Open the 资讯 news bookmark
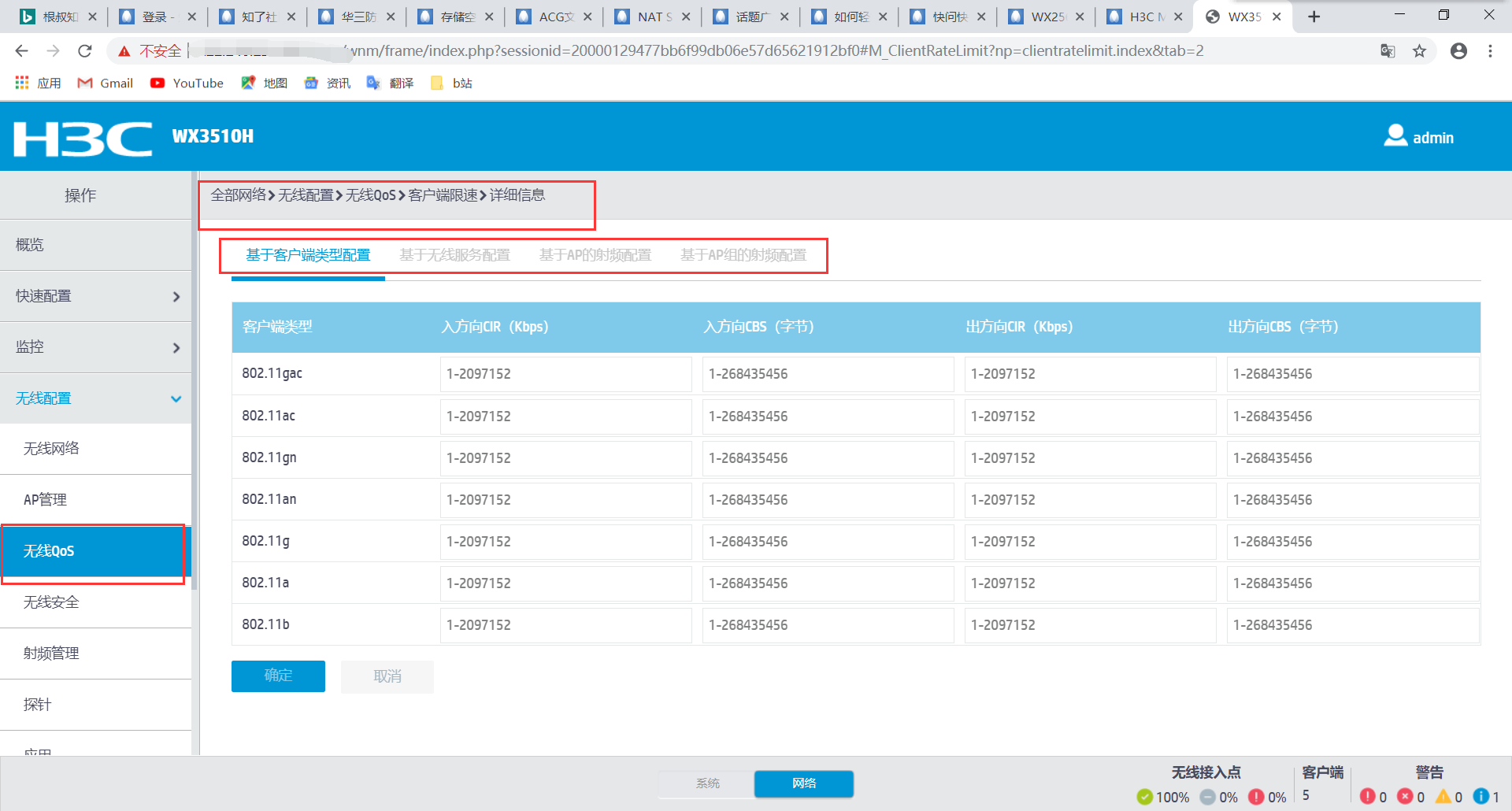The width and height of the screenshot is (1512, 811). point(327,83)
